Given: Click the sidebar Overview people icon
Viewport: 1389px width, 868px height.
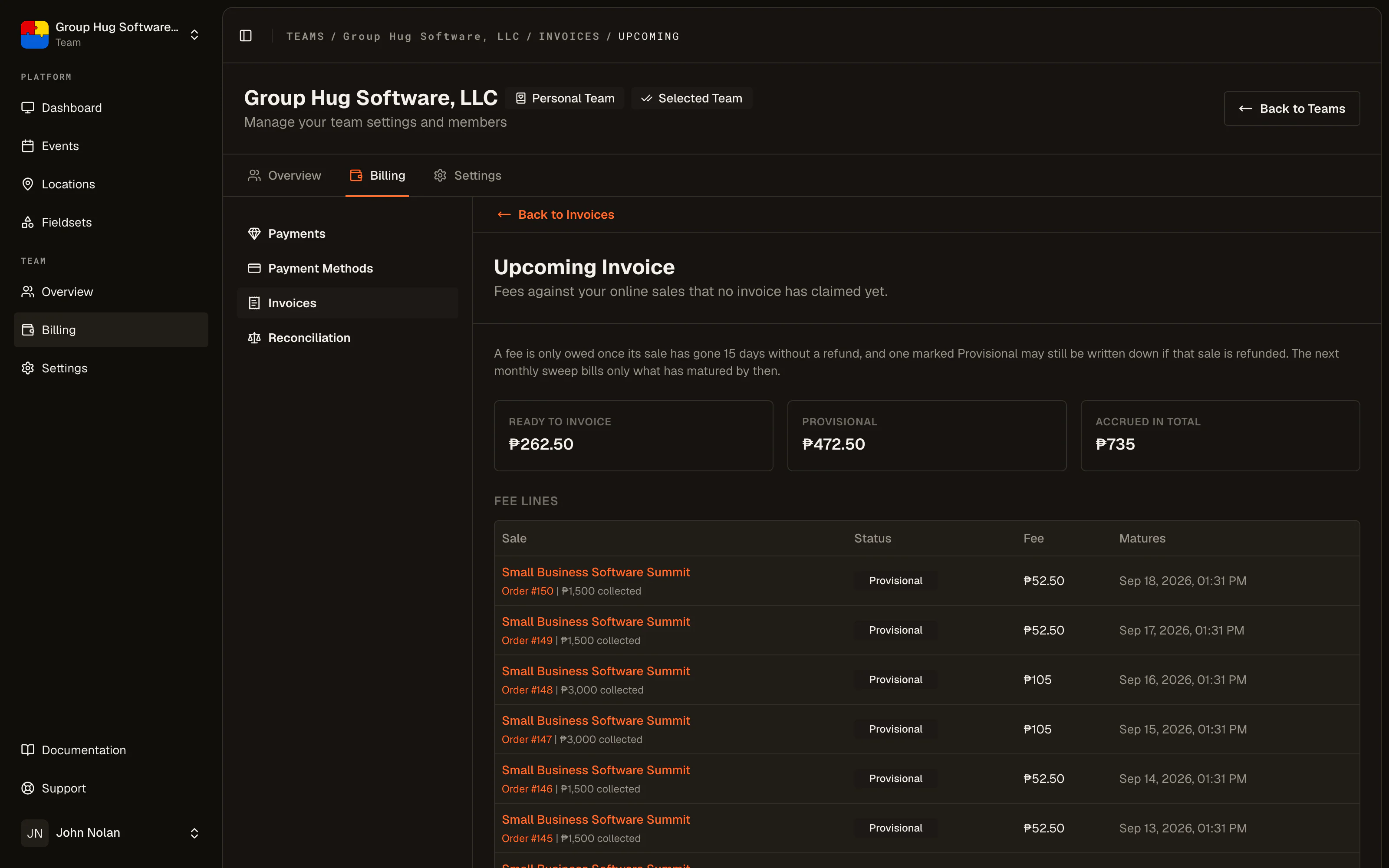Looking at the screenshot, I should click(27, 292).
